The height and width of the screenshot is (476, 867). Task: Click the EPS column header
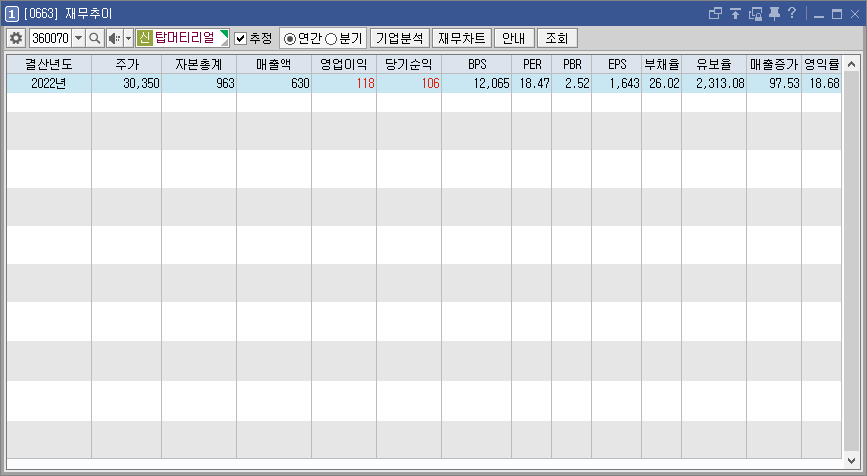617,64
